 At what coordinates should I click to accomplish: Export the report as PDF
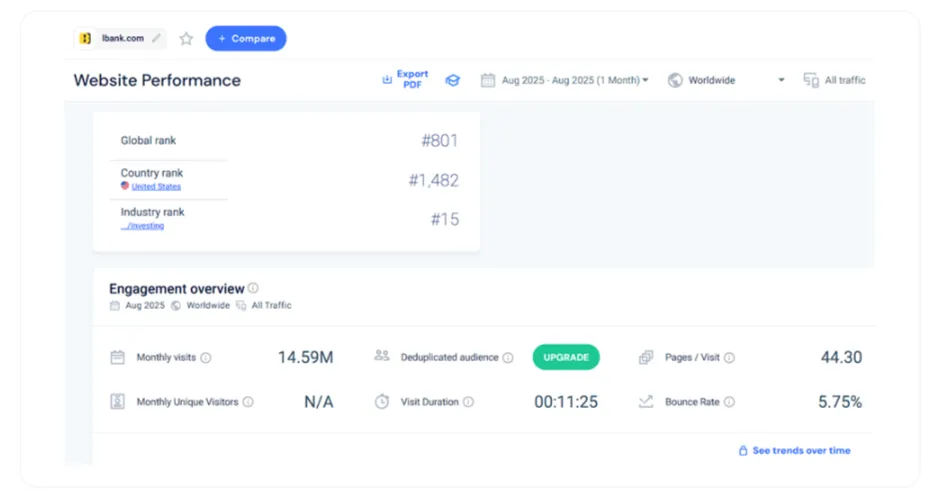point(405,80)
